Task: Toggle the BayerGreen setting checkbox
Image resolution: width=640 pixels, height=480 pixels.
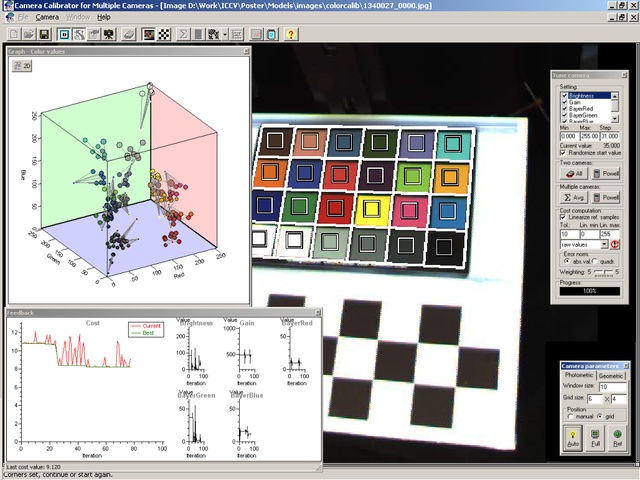Action: pos(565,116)
